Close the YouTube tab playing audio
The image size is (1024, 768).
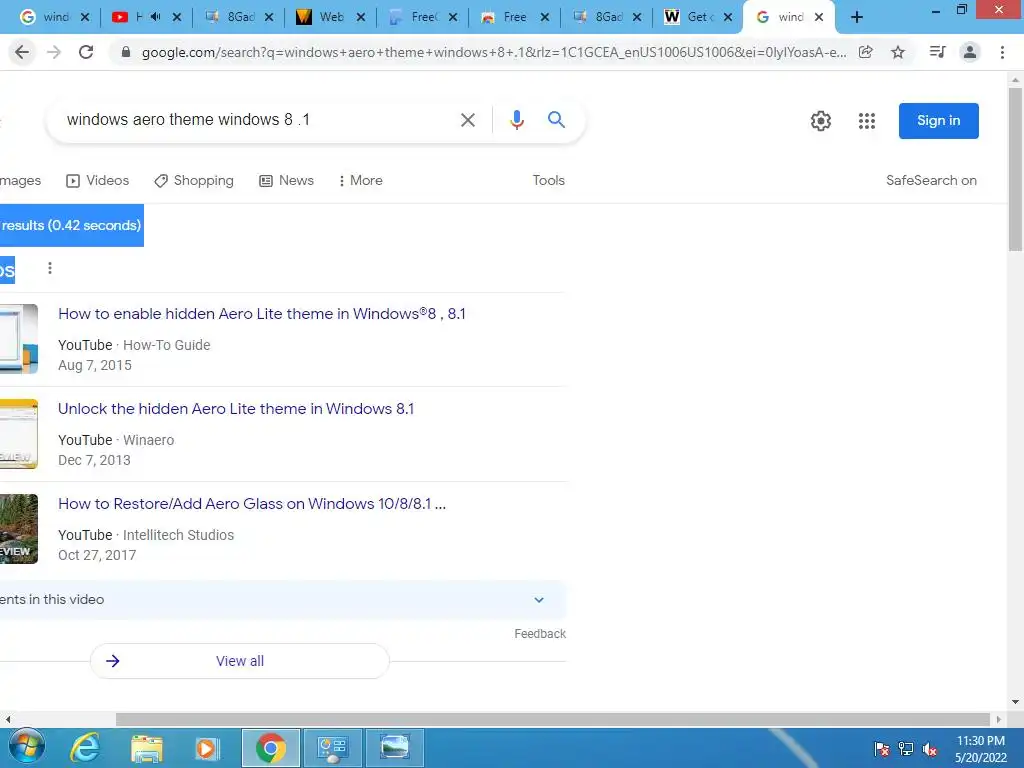(x=177, y=17)
